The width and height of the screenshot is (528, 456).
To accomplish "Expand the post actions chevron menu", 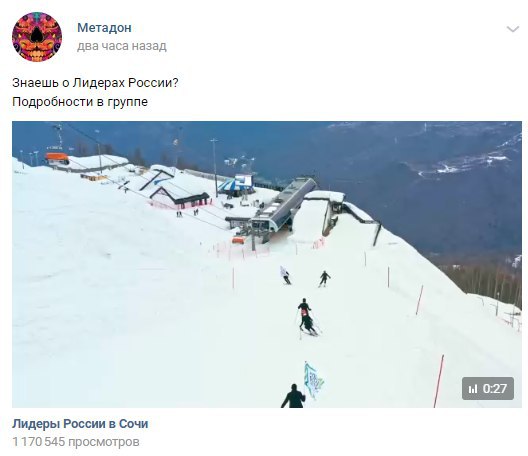I will point(513,29).
